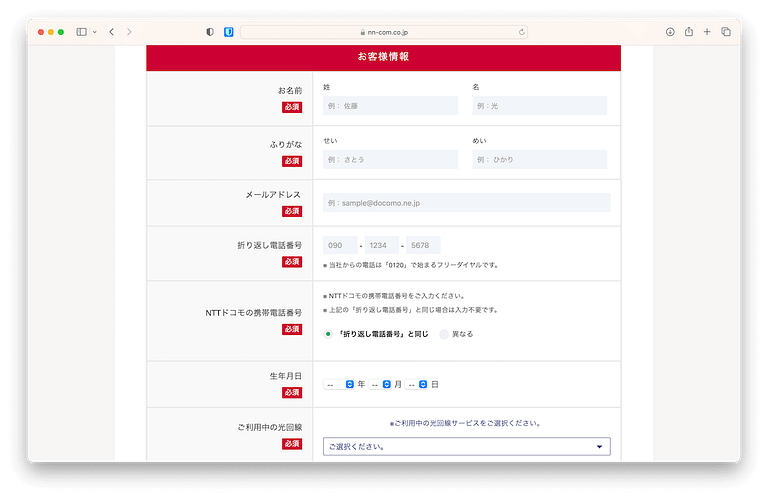The height and width of the screenshot is (499, 768).
Task: Click the 姓 surname input field
Action: click(390, 106)
